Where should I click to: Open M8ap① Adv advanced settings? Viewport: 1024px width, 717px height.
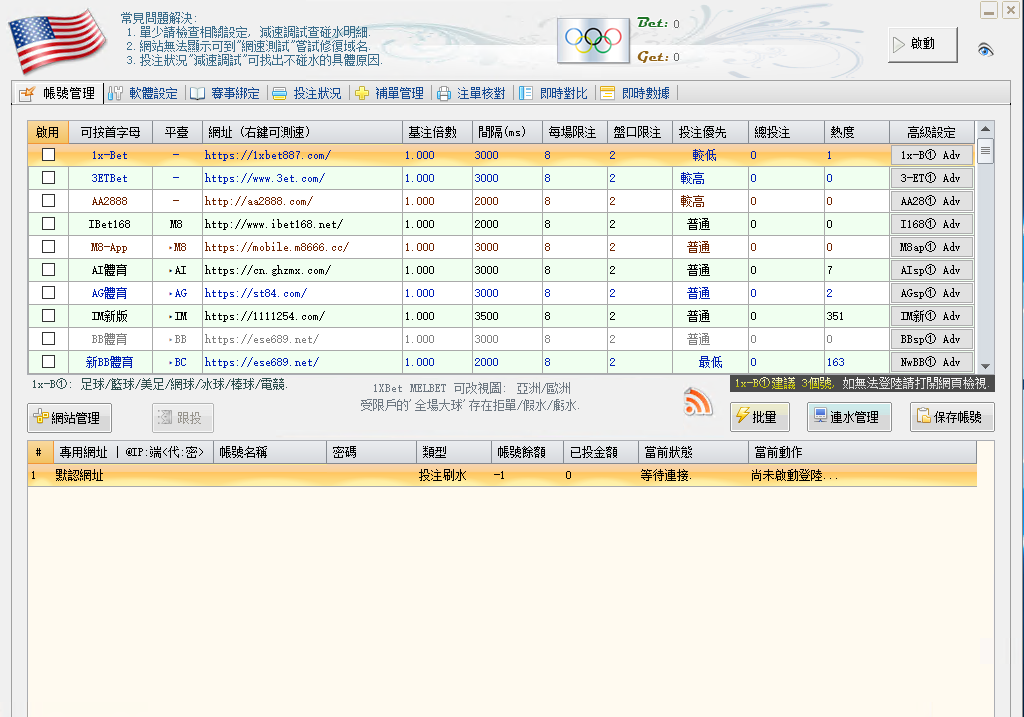click(x=931, y=247)
